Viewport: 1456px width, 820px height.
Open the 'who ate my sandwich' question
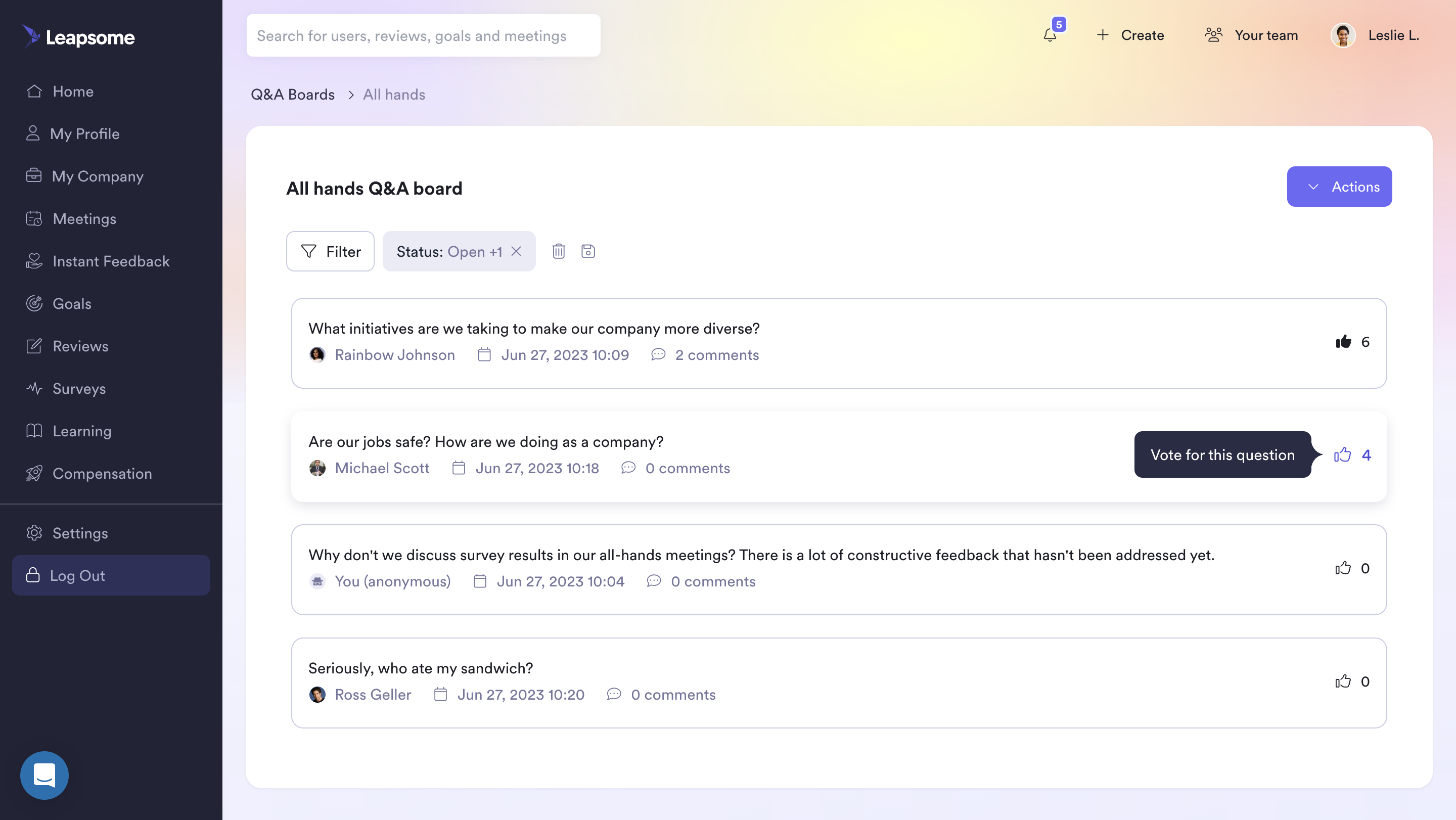pyautogui.click(x=839, y=682)
